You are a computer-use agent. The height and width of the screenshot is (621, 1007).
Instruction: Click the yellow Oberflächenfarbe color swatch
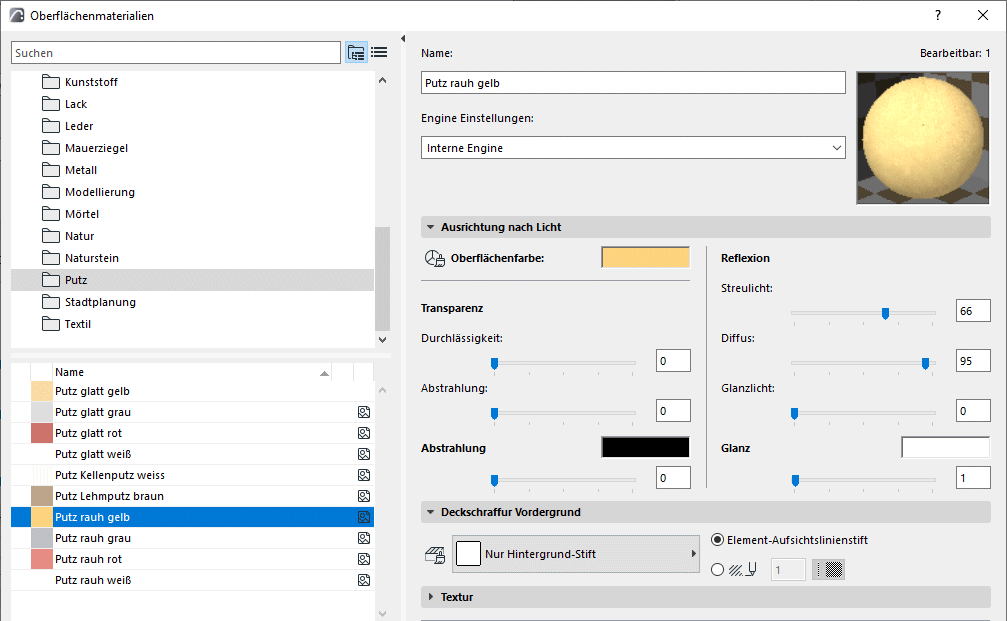coord(645,258)
